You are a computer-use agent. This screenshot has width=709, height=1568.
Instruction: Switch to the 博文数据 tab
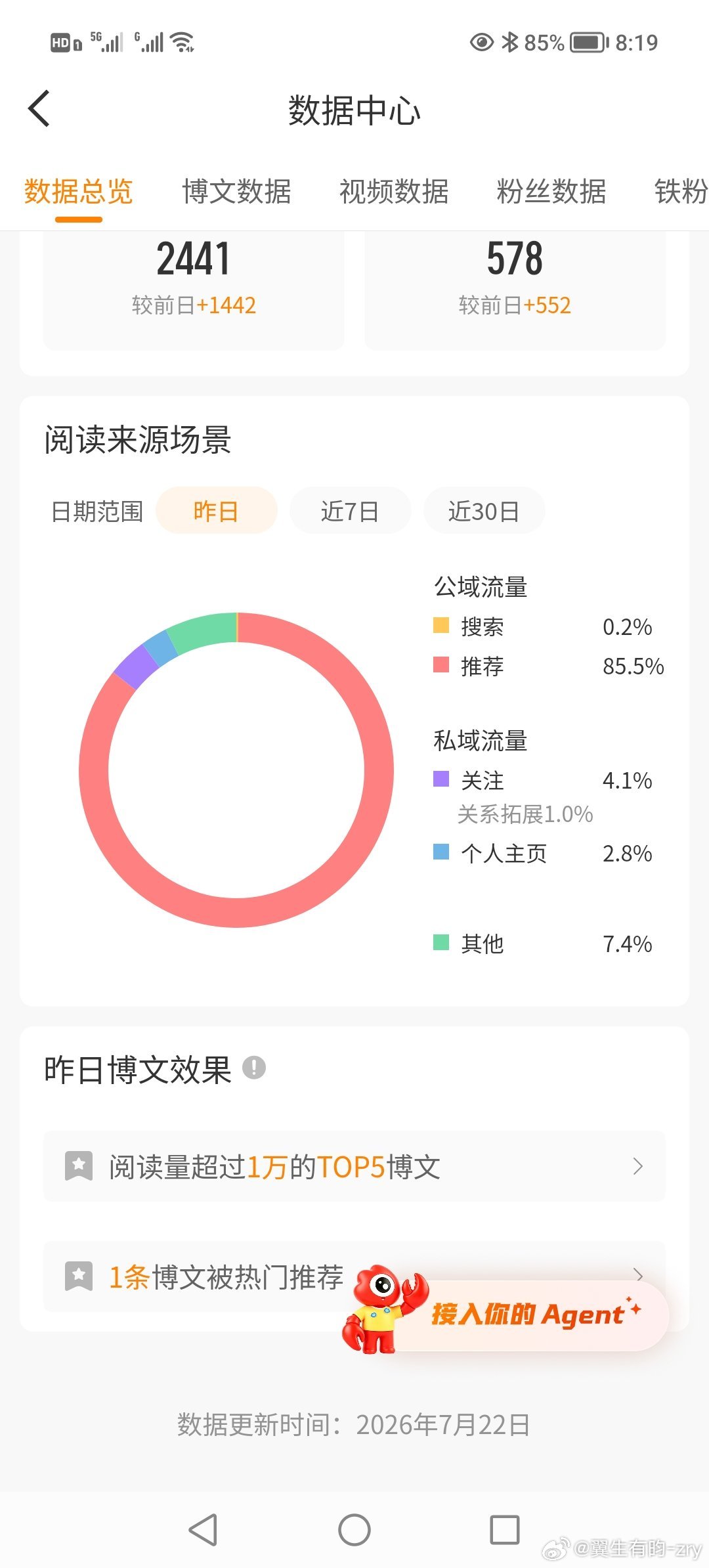[236, 192]
